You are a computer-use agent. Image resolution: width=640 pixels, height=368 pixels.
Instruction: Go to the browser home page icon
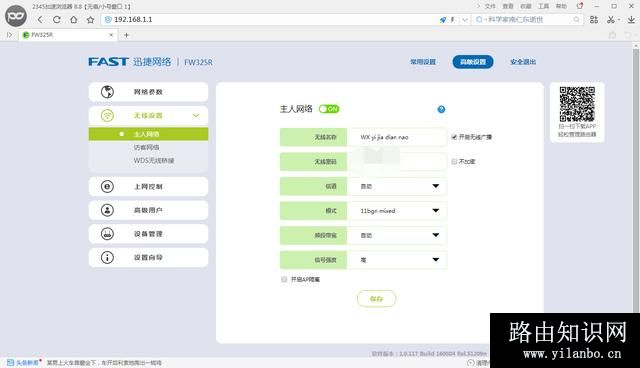point(73,20)
